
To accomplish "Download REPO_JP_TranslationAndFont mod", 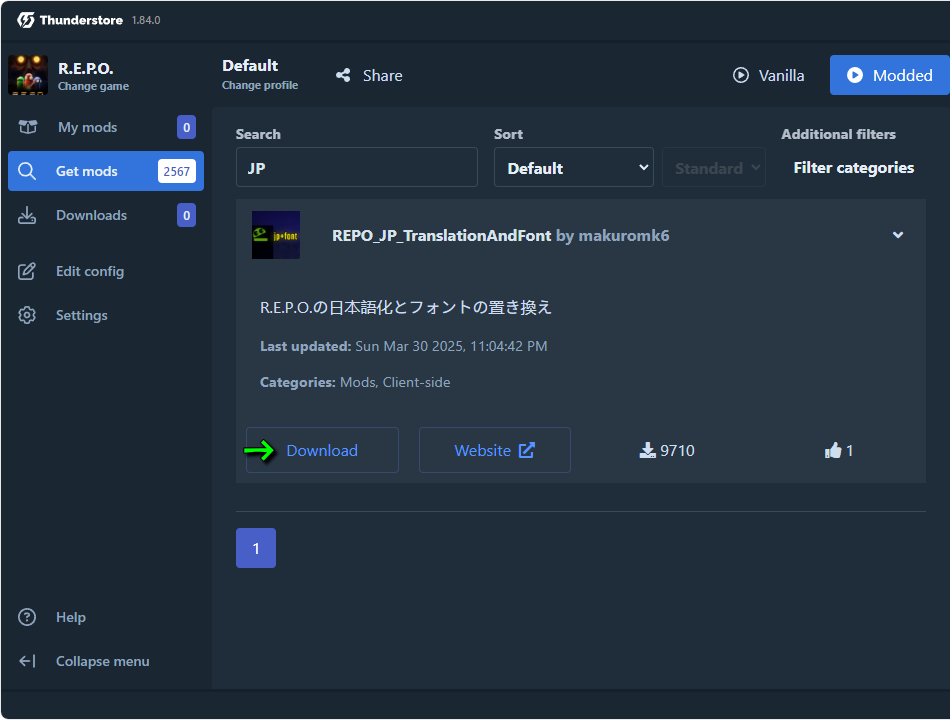I will (322, 450).
